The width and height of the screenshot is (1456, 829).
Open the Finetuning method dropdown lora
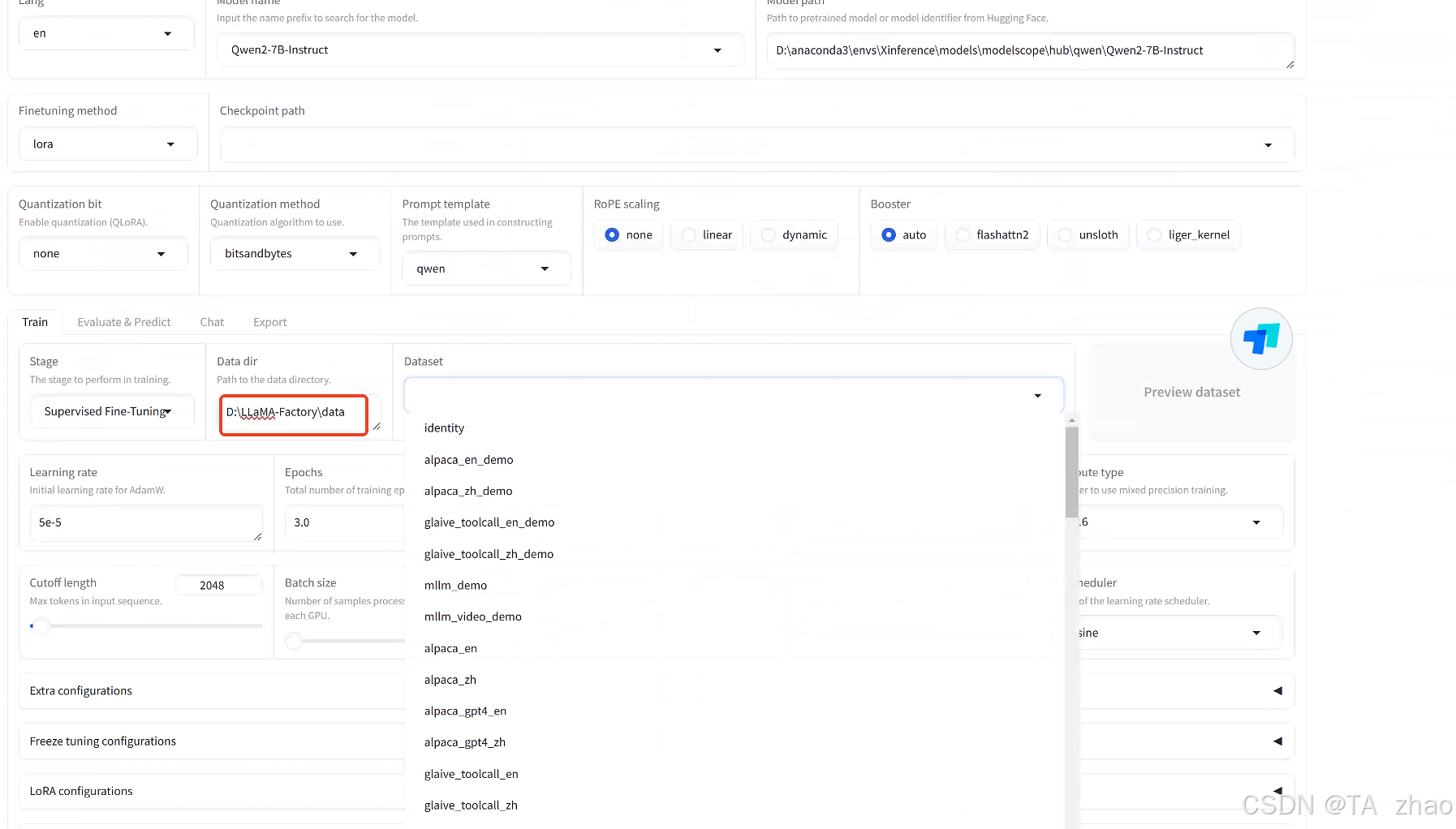108,144
